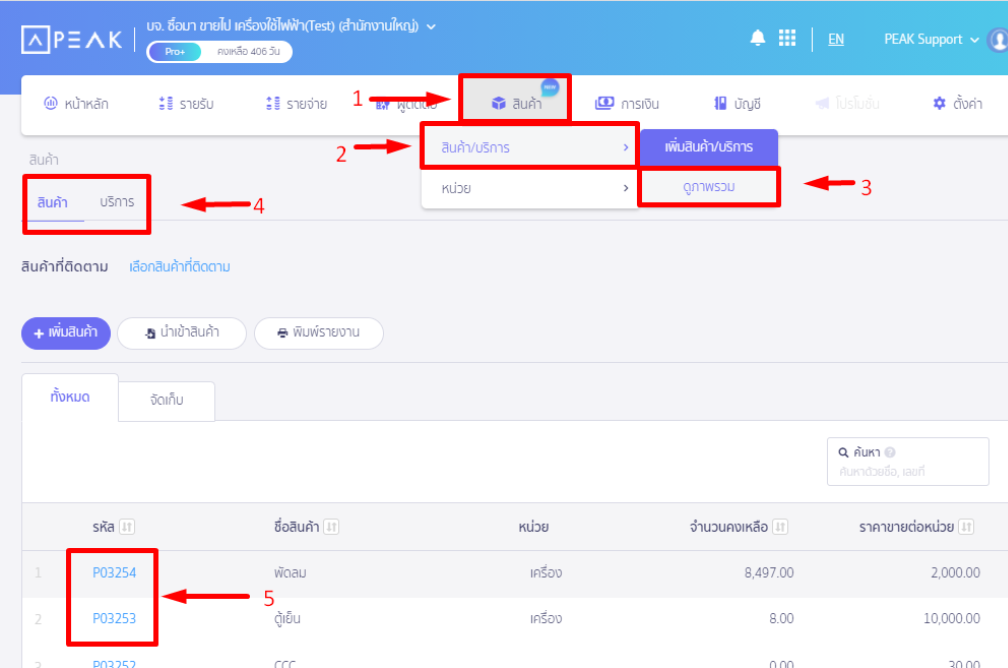The image size is (1008, 668).
Task: Sort by ราคาขายต่อหน่วย column sort icon
Action: (x=965, y=527)
